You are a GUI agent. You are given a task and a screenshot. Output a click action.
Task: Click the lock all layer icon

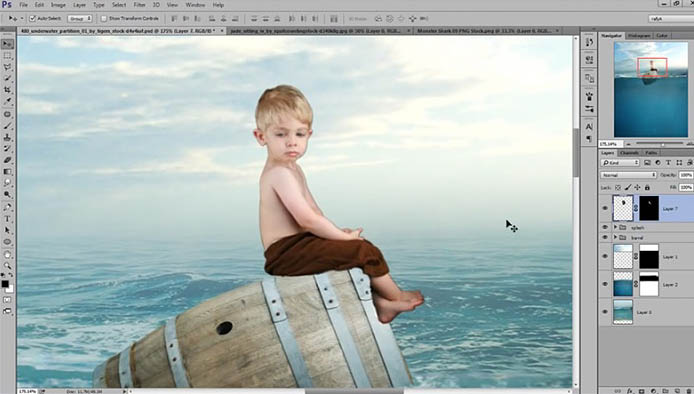(x=647, y=188)
